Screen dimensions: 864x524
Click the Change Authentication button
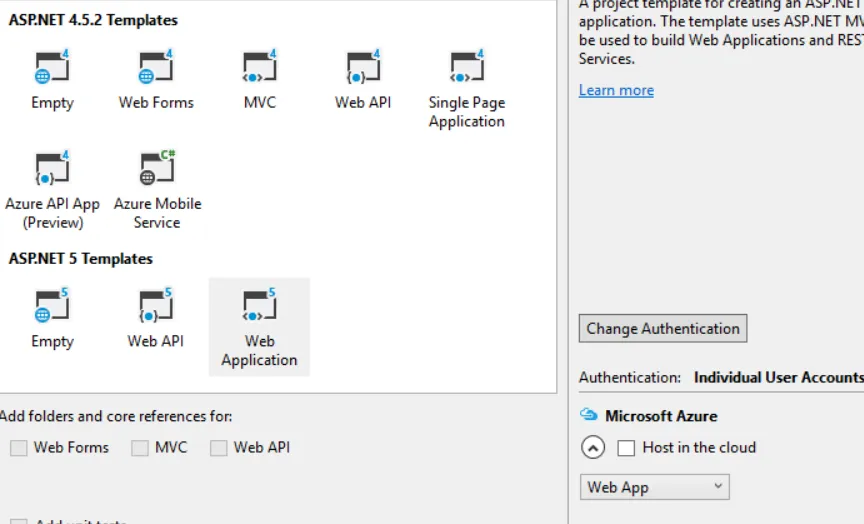click(663, 329)
